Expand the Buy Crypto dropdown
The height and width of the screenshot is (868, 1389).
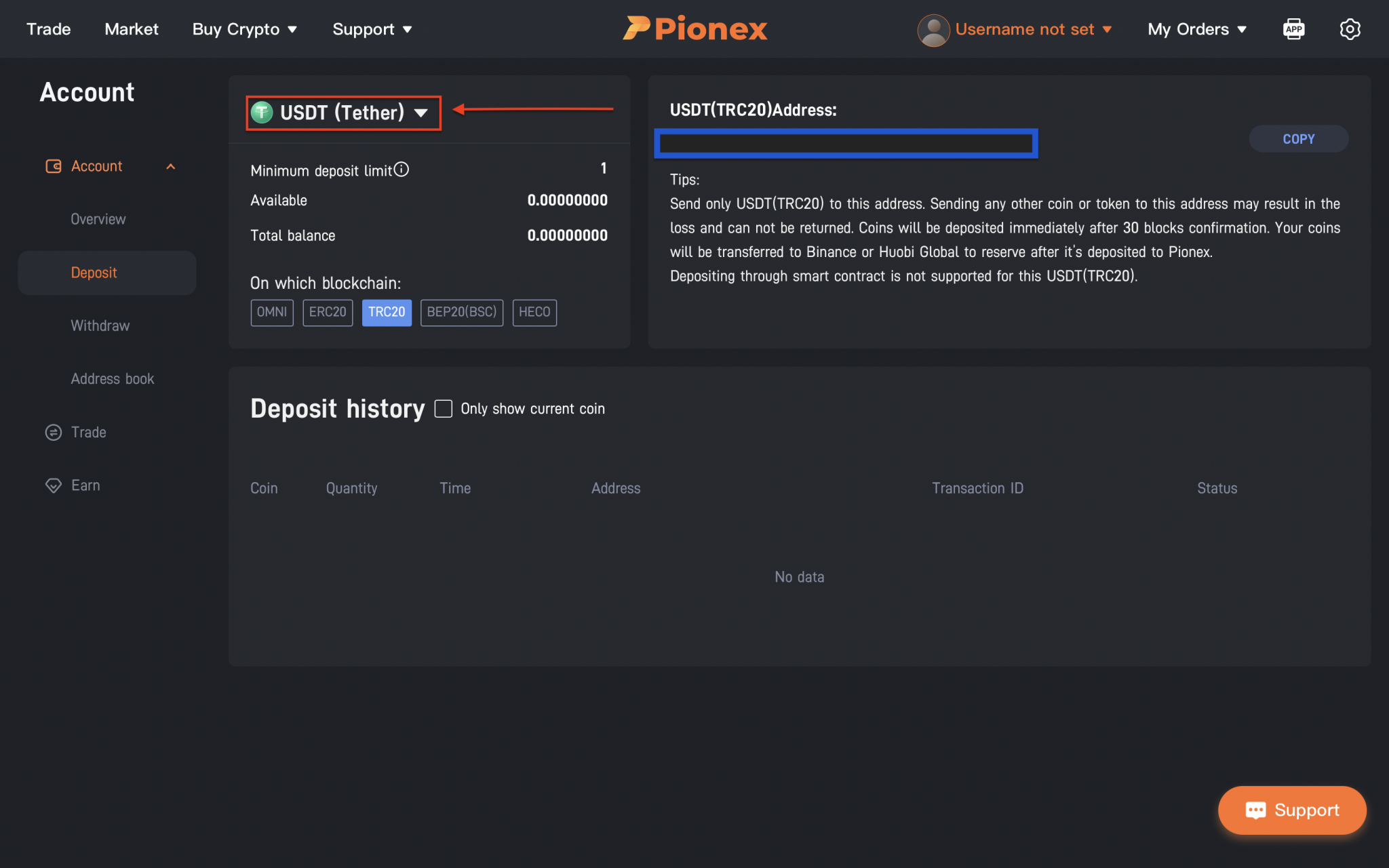coord(244,28)
